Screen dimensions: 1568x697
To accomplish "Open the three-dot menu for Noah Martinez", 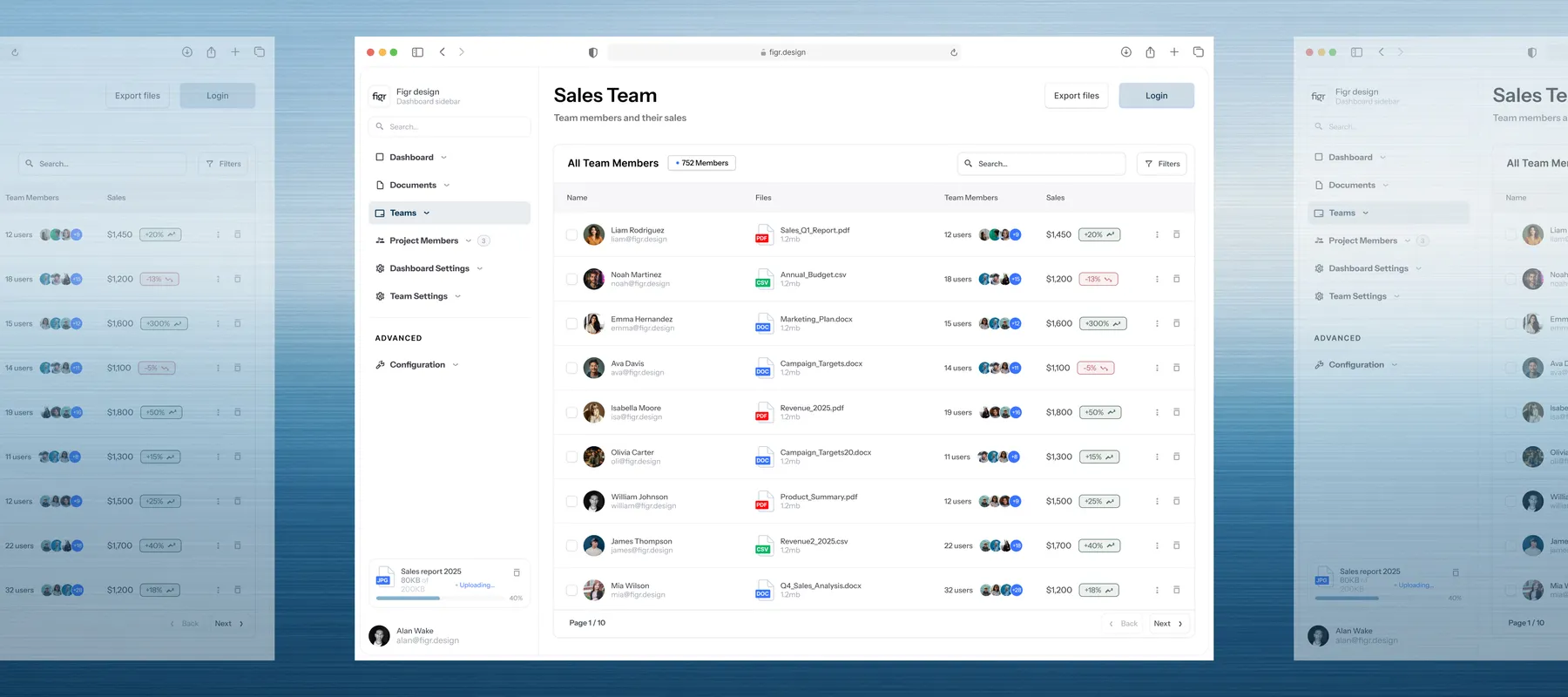I will tap(1157, 280).
